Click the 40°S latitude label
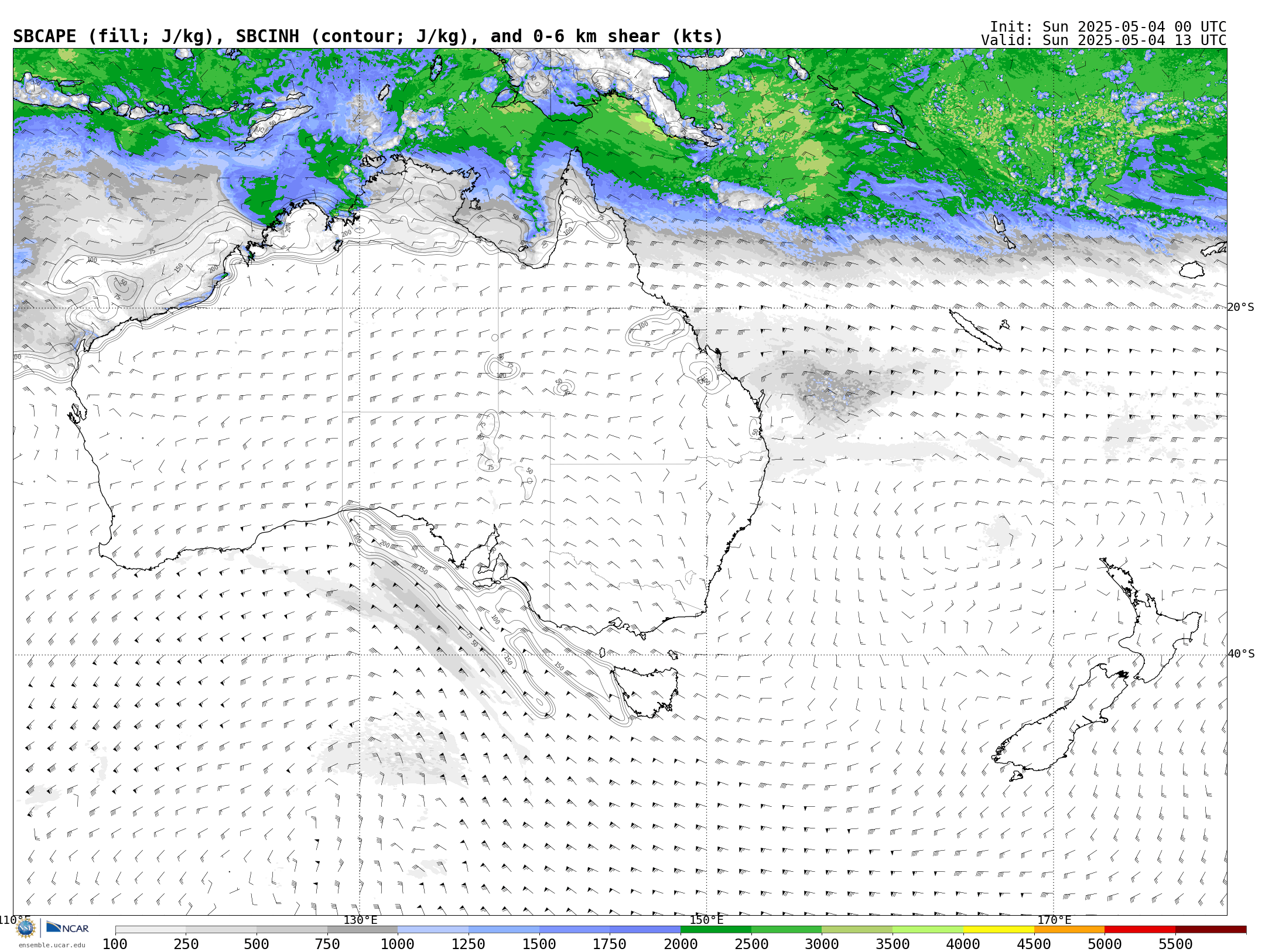The height and width of the screenshot is (952, 1265). (1241, 654)
